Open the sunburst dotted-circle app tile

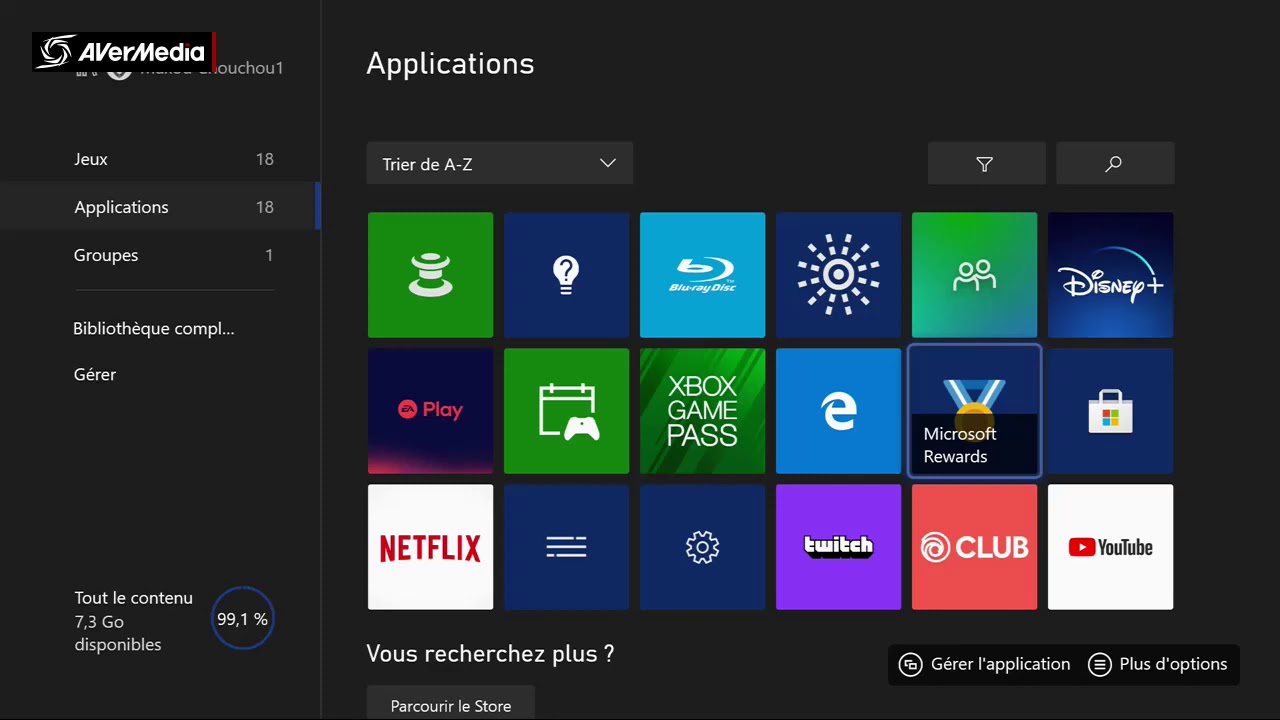tap(838, 275)
